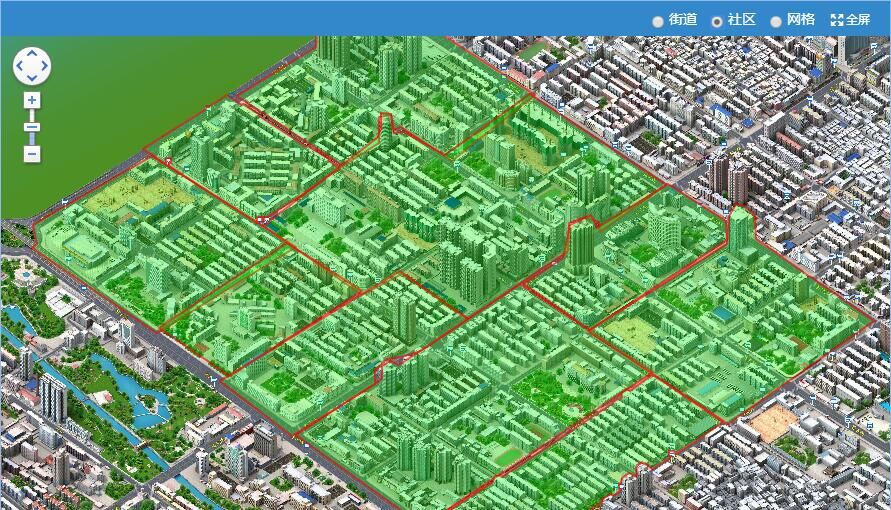The image size is (891, 510).
Task: Pan the map up with the arrow
Action: click(32, 54)
